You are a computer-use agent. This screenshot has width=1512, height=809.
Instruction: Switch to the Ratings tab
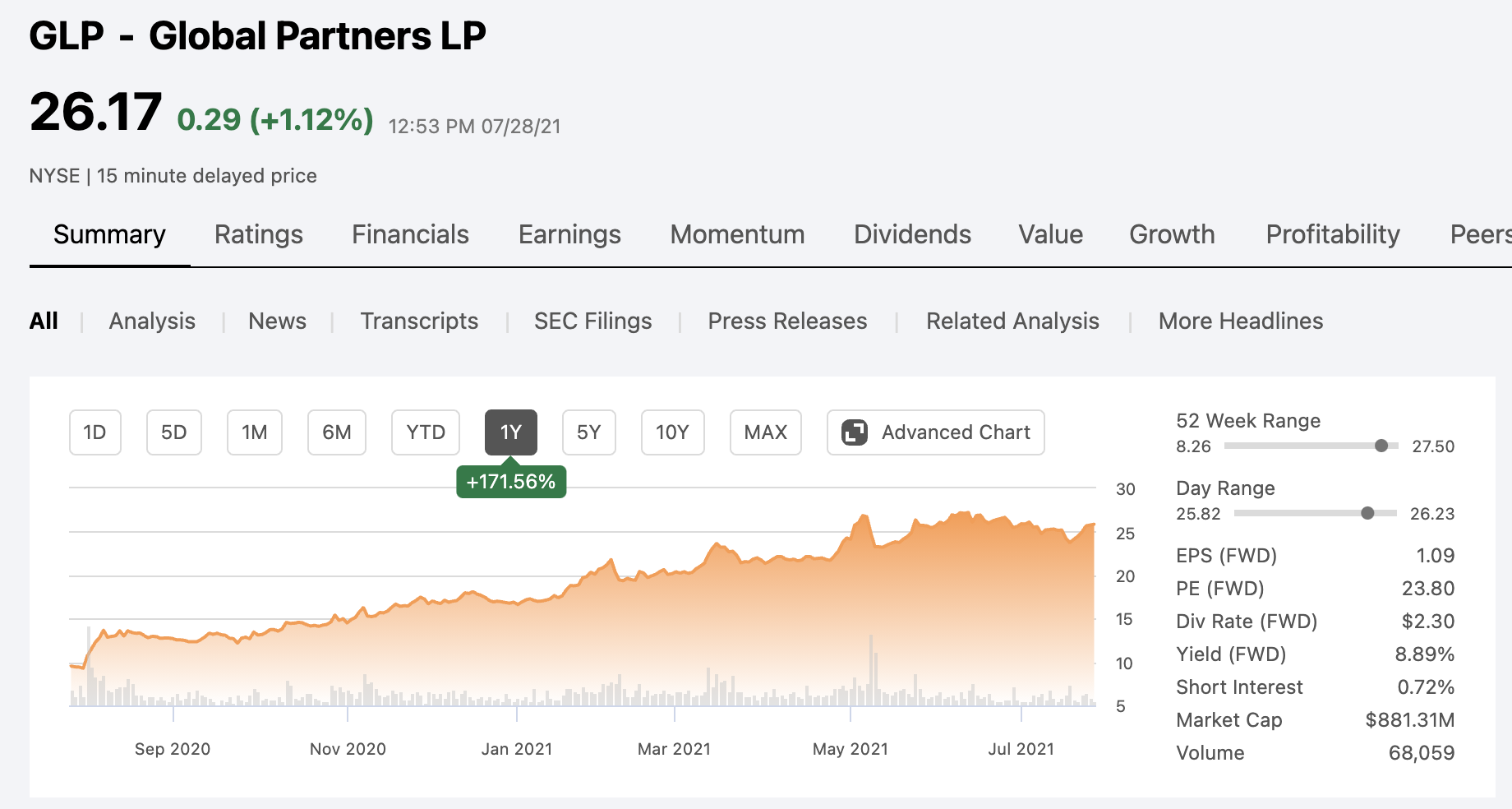[x=258, y=234]
